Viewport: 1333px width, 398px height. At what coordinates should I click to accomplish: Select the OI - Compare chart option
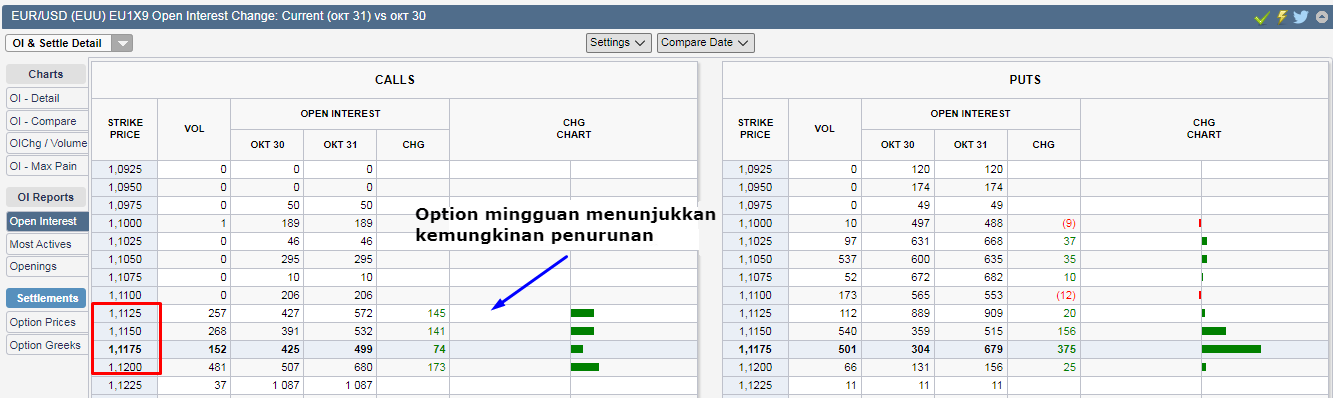[x=47, y=121]
